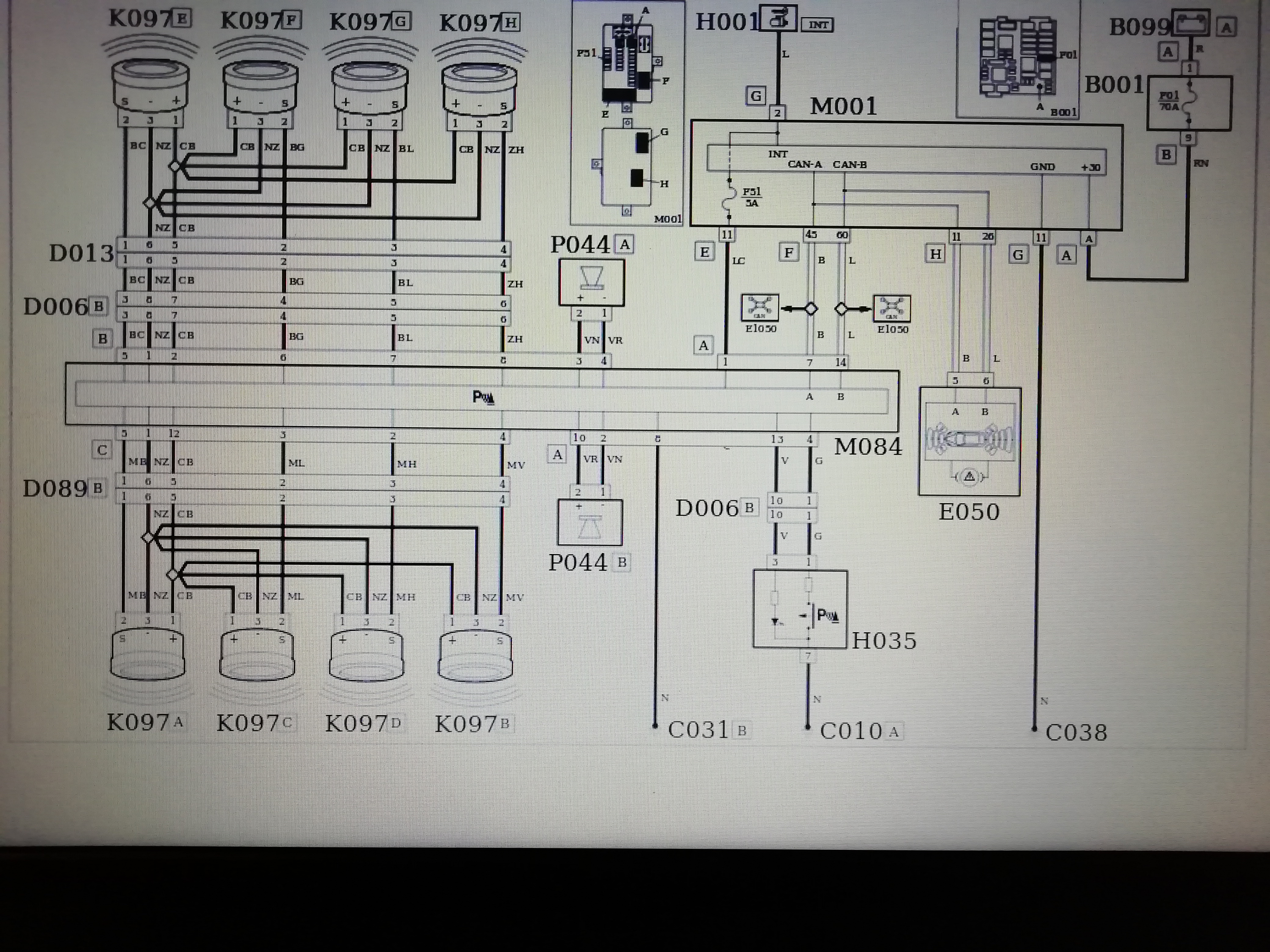Click the M084 module label
This screenshot has width=1270, height=952.
click(x=868, y=446)
